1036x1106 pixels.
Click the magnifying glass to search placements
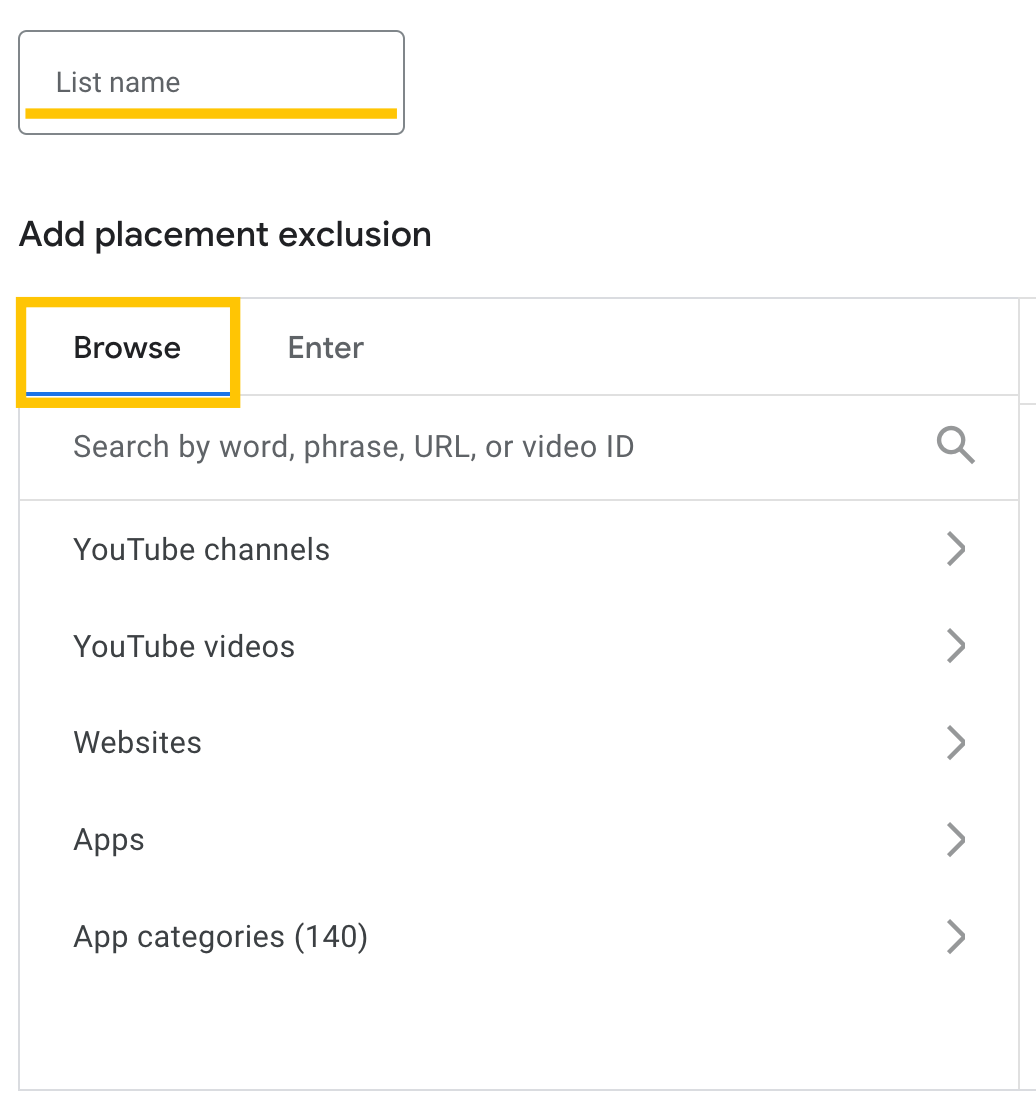(x=955, y=445)
